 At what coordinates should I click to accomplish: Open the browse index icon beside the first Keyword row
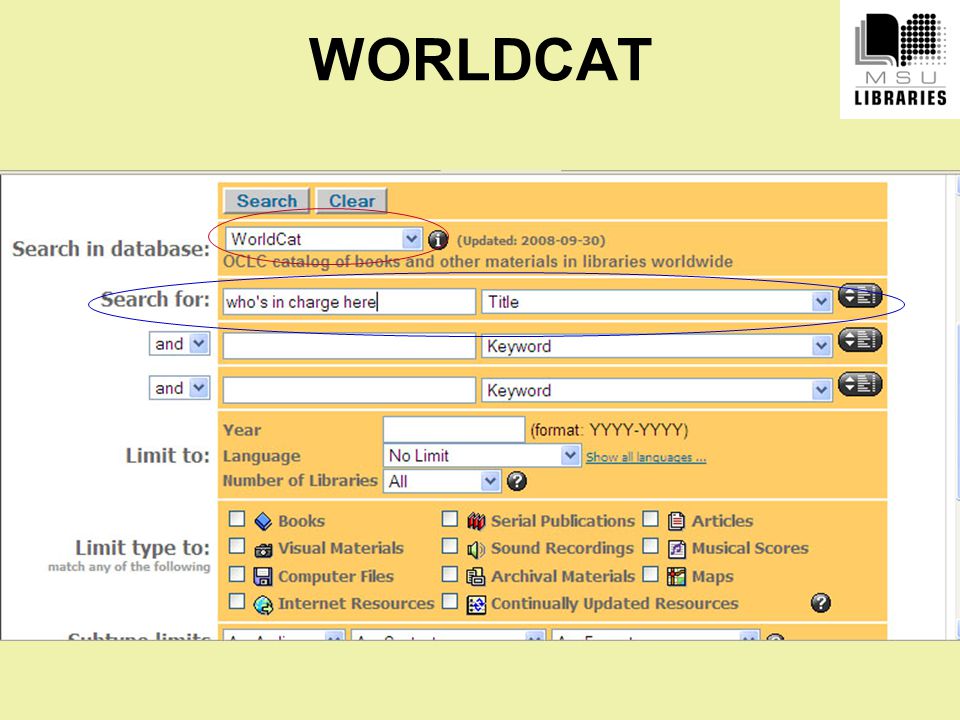coord(860,340)
